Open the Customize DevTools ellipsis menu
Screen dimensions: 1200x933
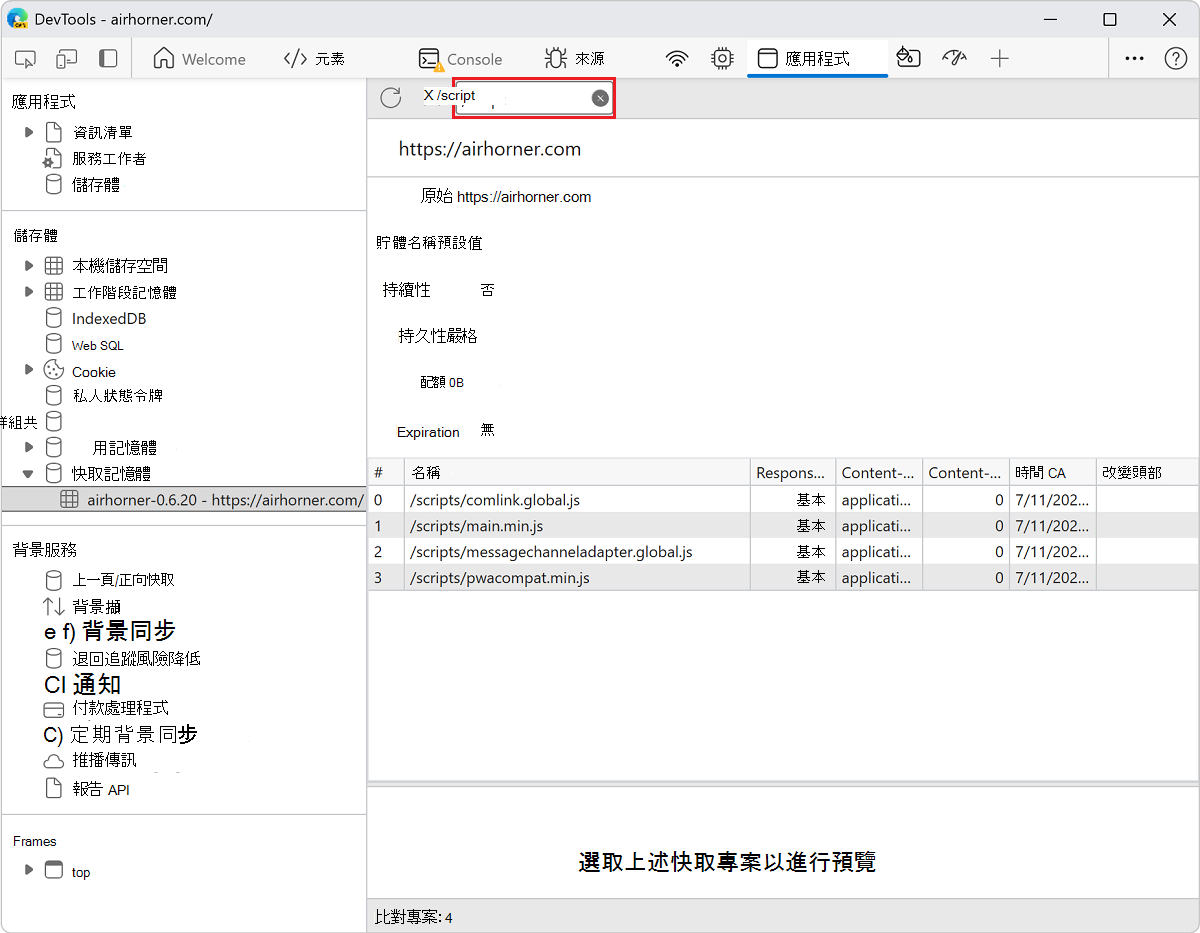(x=1134, y=59)
